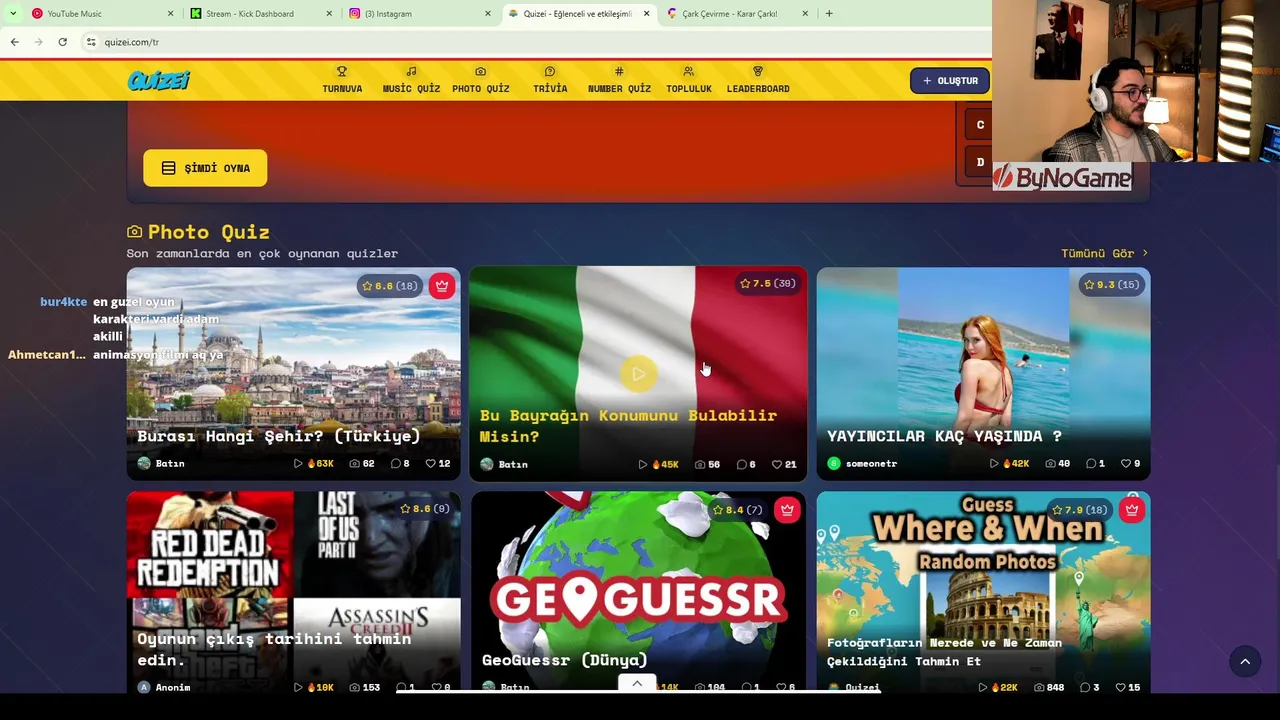Click the scroll-to-top arrow button

(x=1245, y=662)
